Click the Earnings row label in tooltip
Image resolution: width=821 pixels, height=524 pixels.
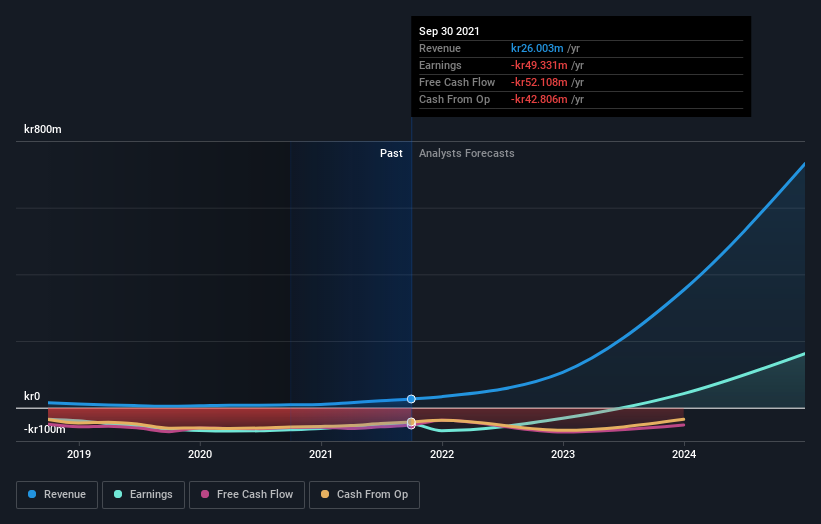[x=440, y=65]
